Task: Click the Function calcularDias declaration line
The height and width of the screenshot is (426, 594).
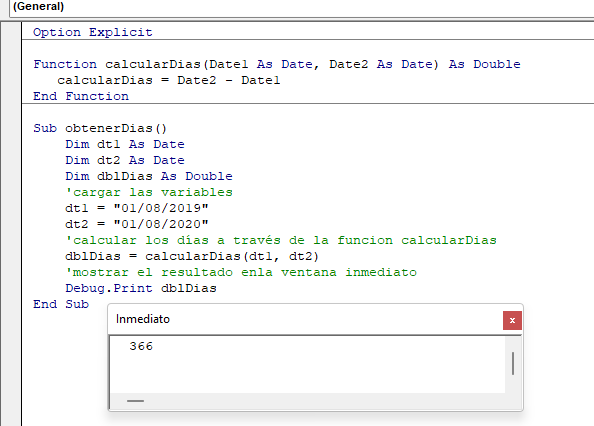Action: pos(277,64)
